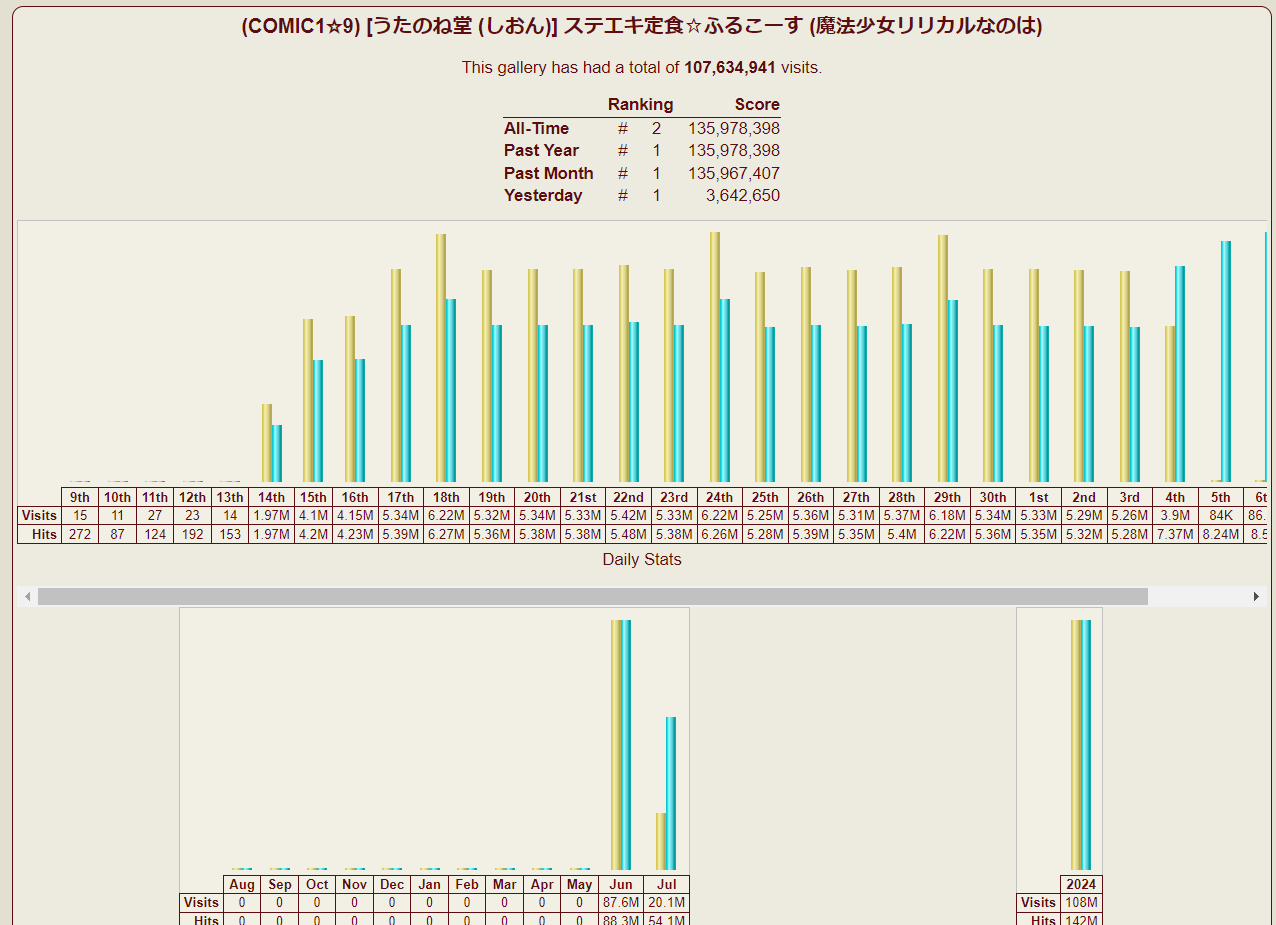Click the Hits value 87 under 10th
The width and height of the screenshot is (1276, 925).
[117, 534]
